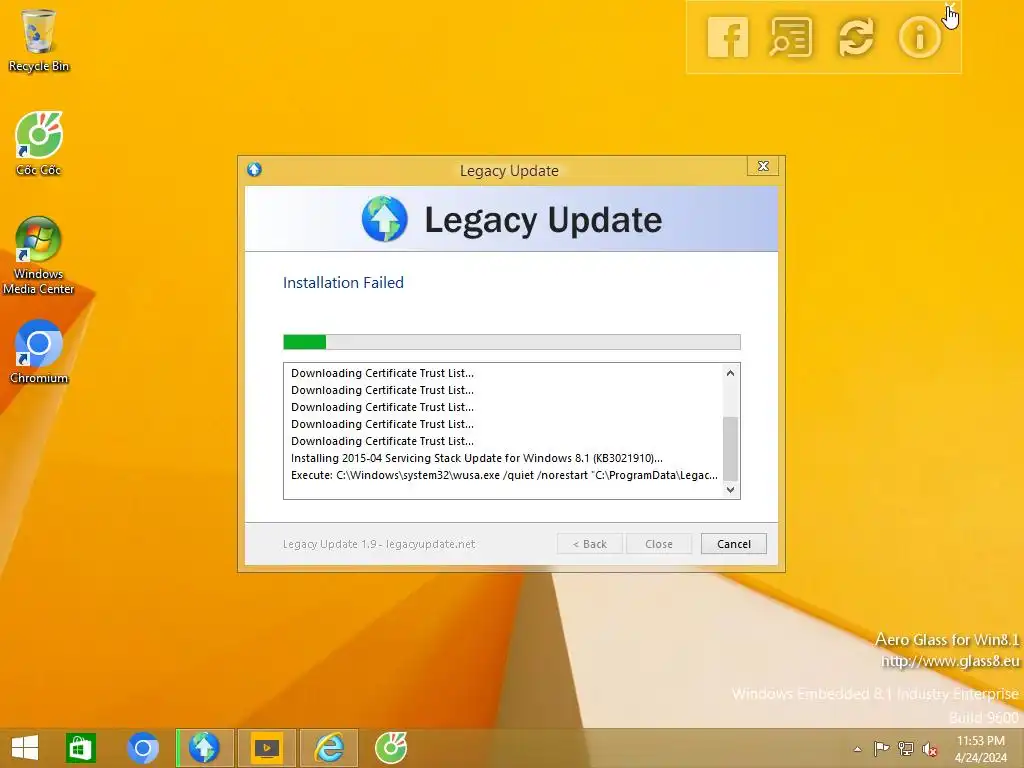The image size is (1024, 768).
Task: Open the info icon in top overlay
Action: [x=920, y=37]
